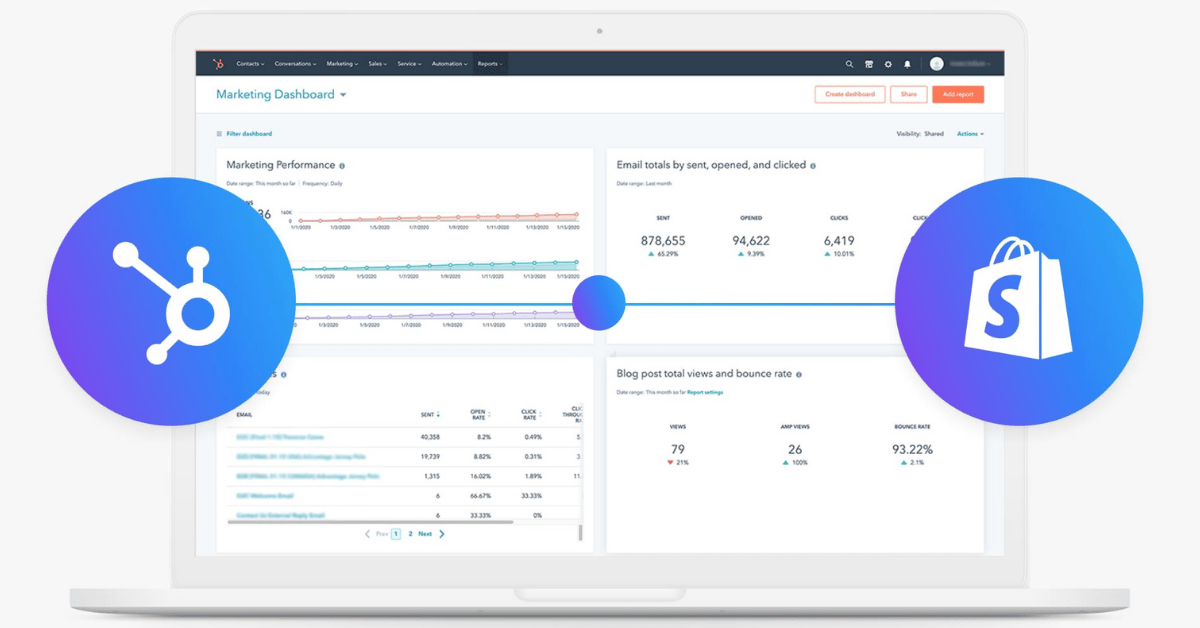
Task: Sort table by Open Rate column
Action: (480, 414)
